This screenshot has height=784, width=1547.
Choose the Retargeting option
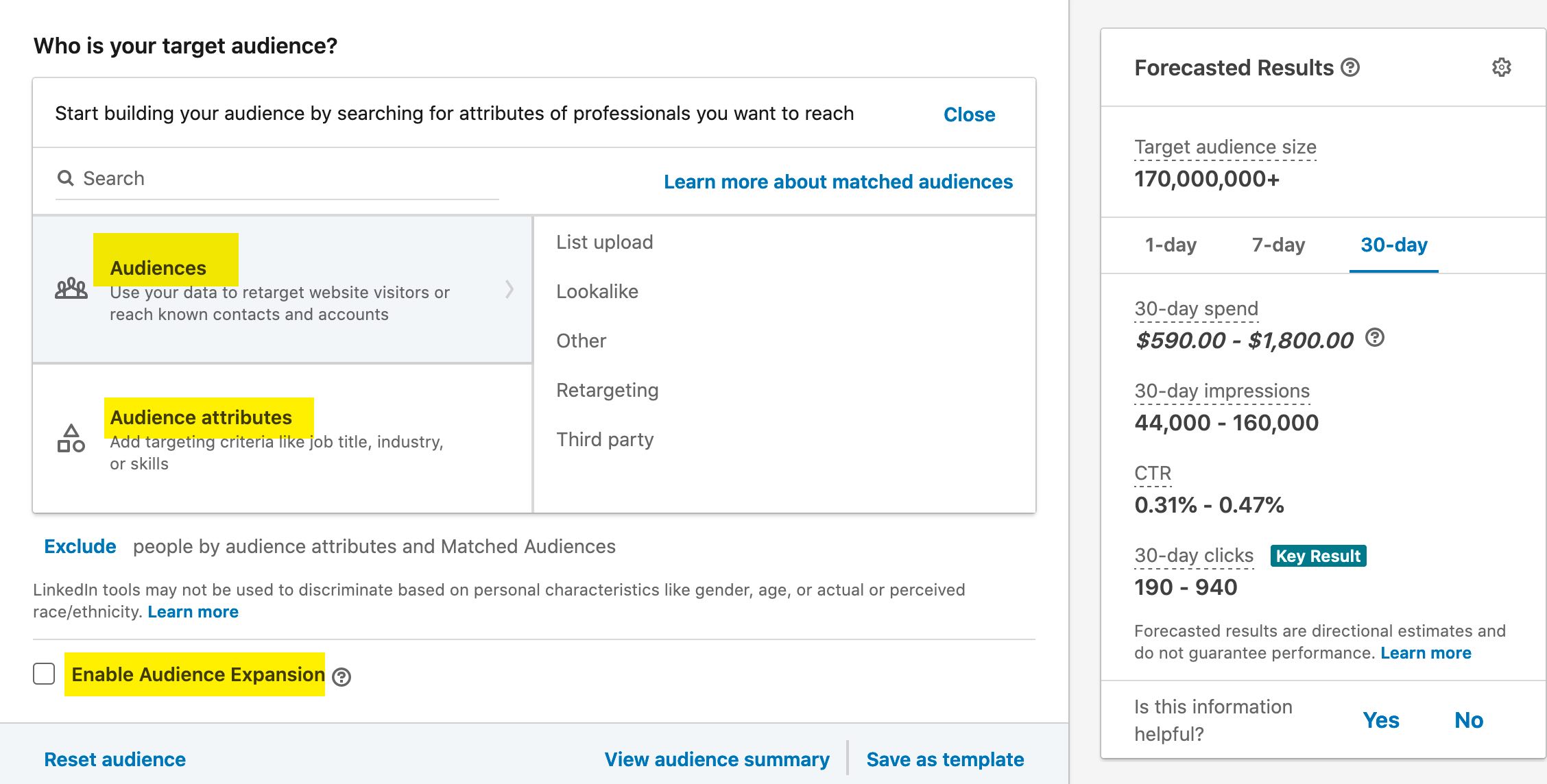click(x=607, y=389)
